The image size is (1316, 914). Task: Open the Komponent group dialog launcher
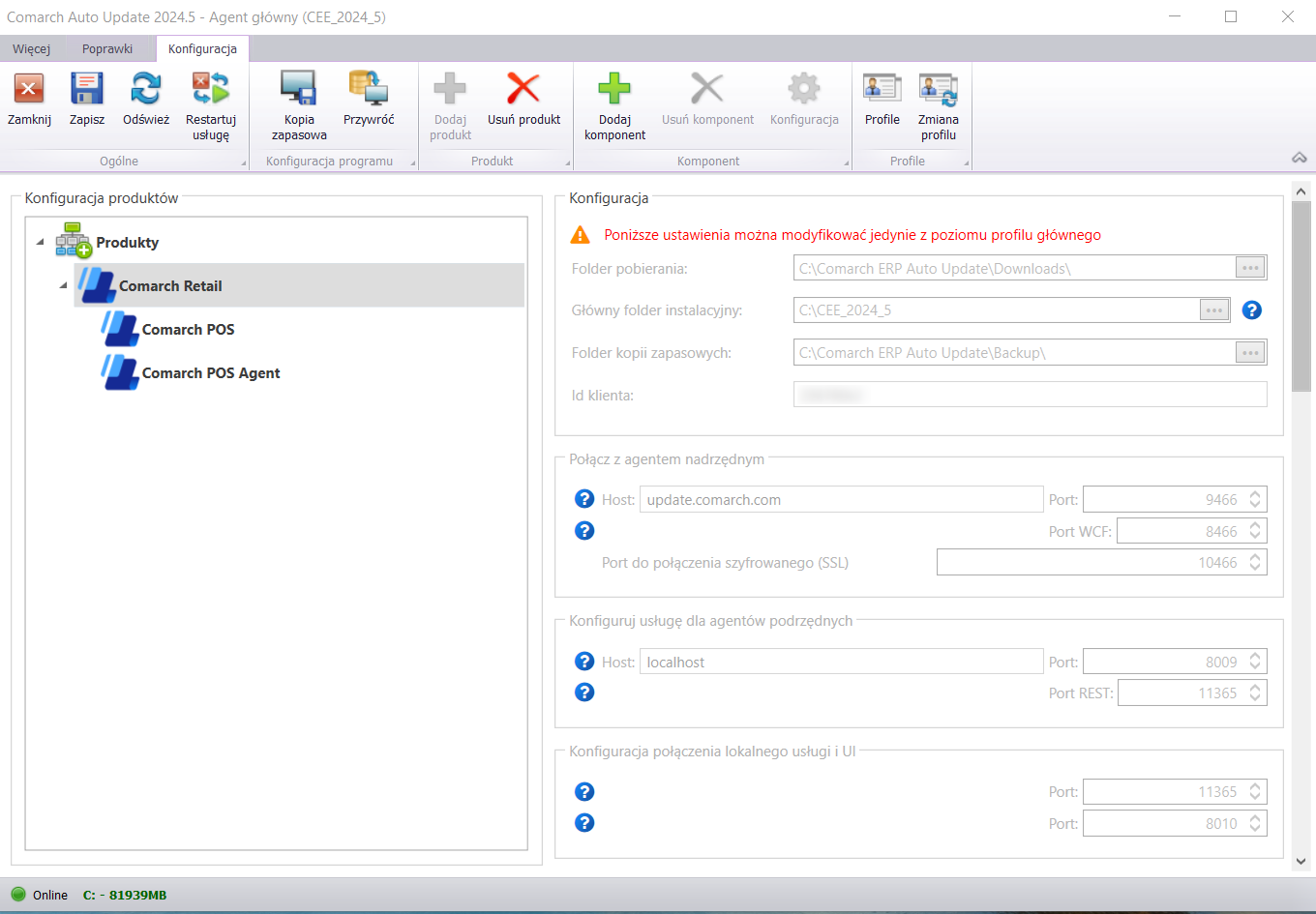[x=847, y=163]
